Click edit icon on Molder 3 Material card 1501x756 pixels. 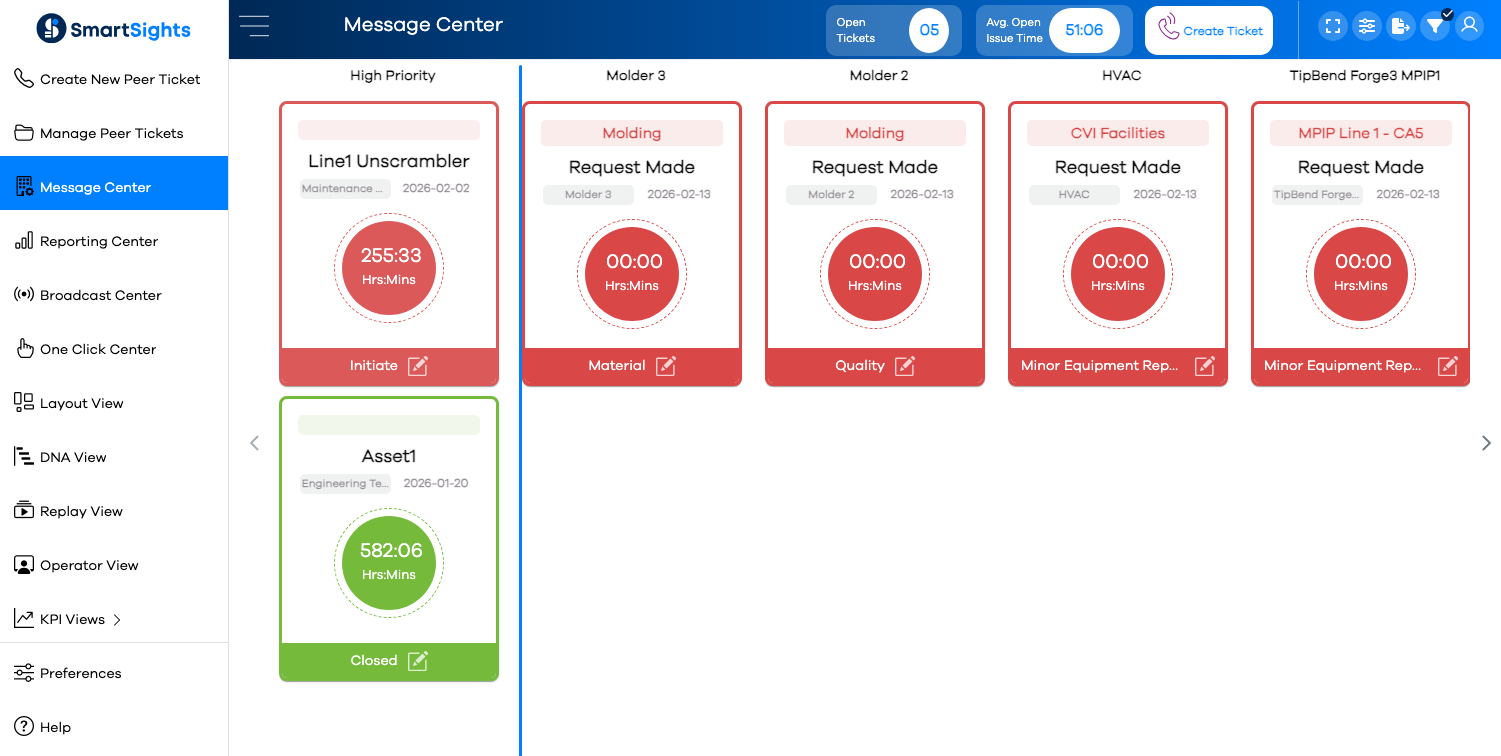tap(666, 366)
